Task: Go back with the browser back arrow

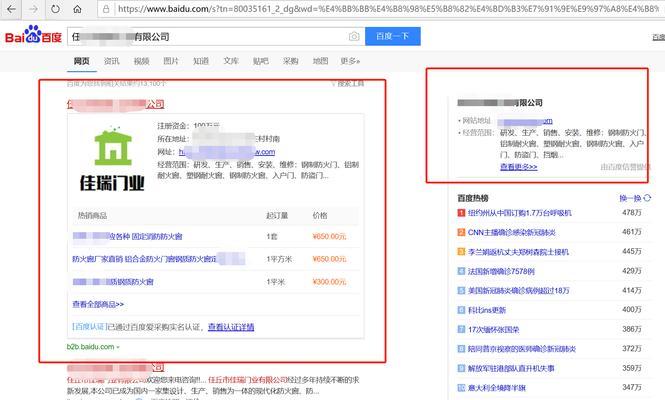Action: [11, 9]
